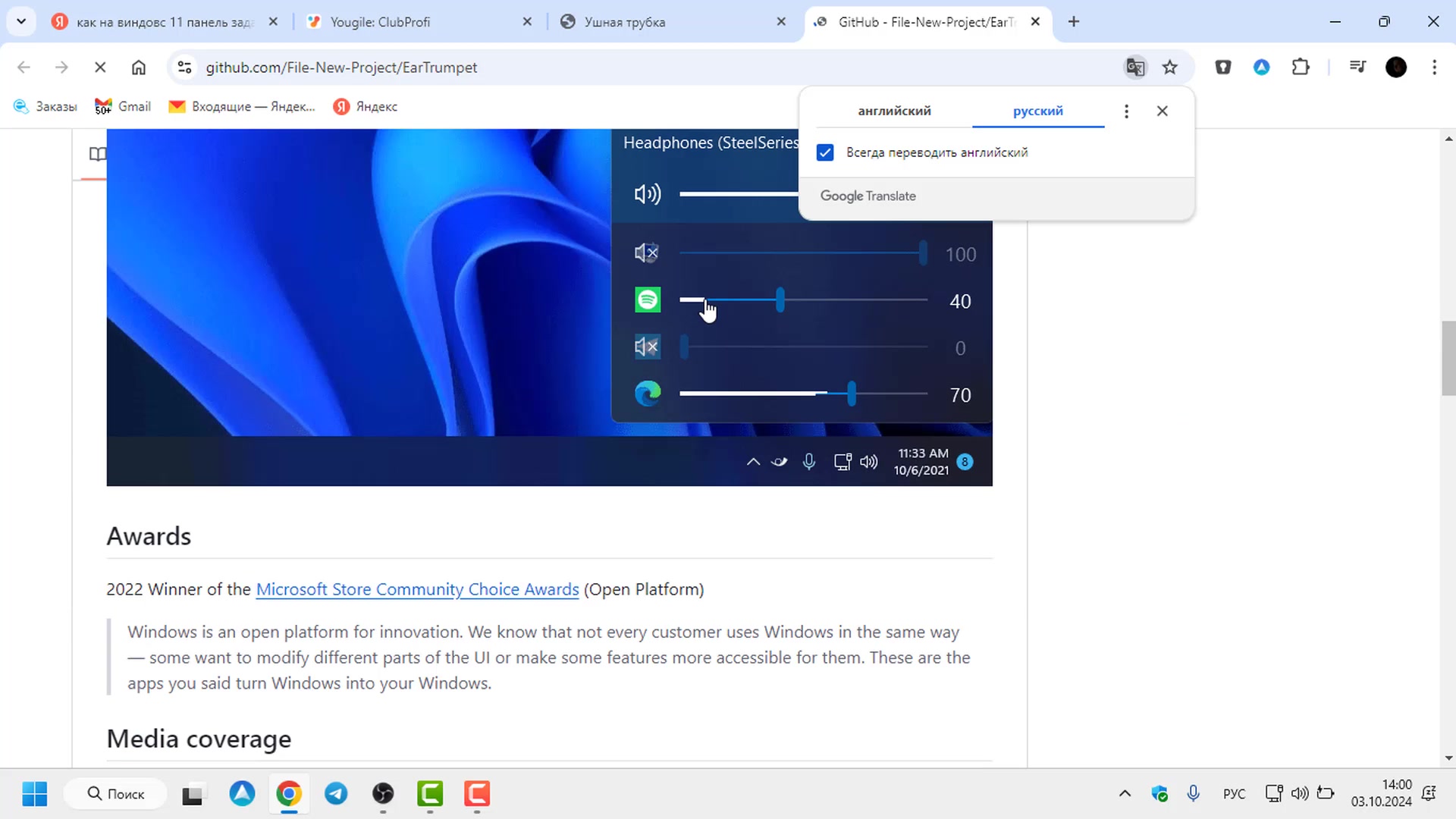Uncheck 'Всегда переводить английский' checkbox
Image resolution: width=1456 pixels, height=819 pixels.
coord(825,152)
